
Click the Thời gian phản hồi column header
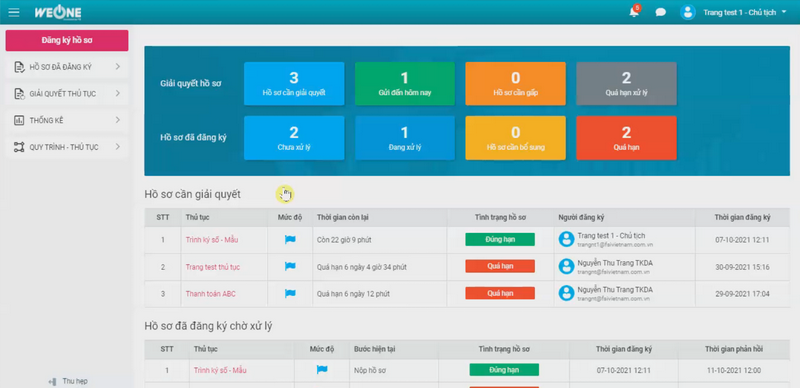(734, 349)
